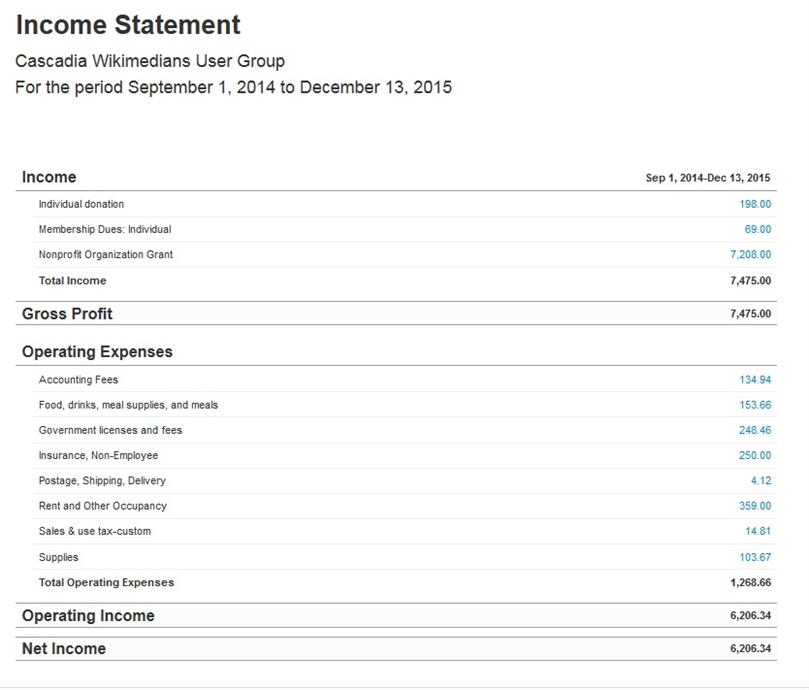Click the Accounting Fees amount 134.94
The image size is (809, 690).
(755, 380)
